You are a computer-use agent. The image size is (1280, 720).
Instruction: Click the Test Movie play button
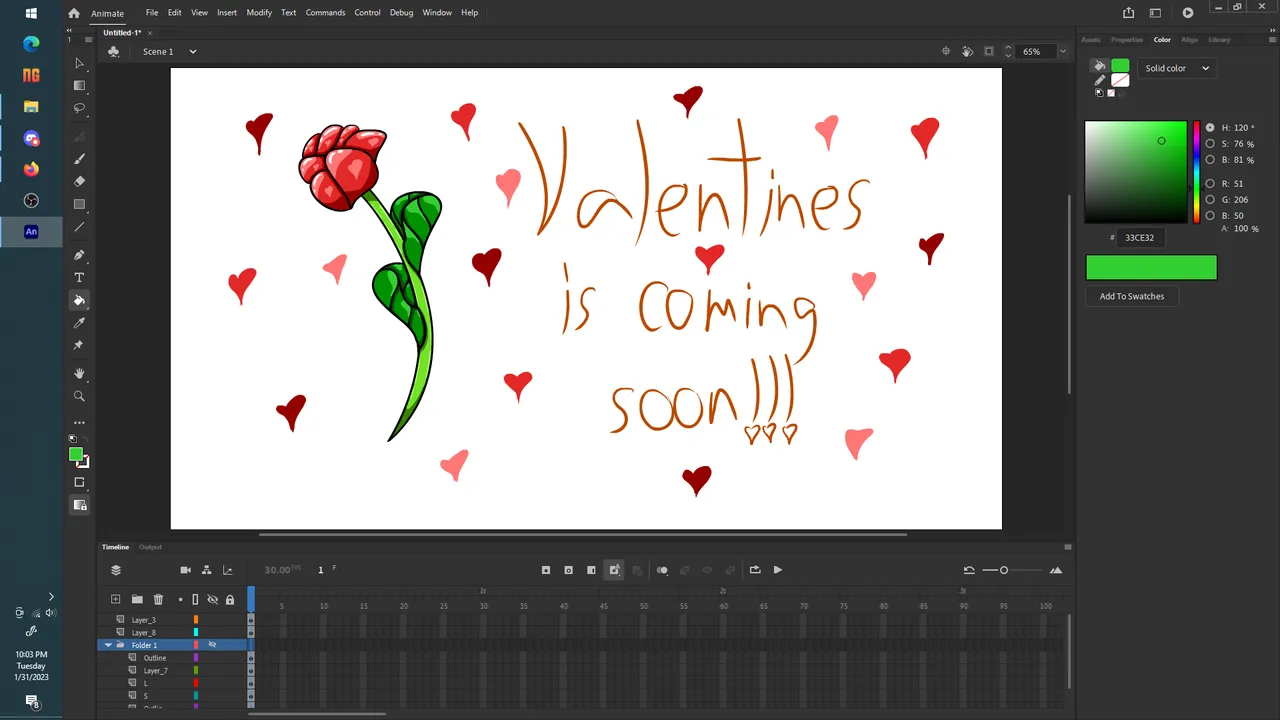pos(1188,13)
